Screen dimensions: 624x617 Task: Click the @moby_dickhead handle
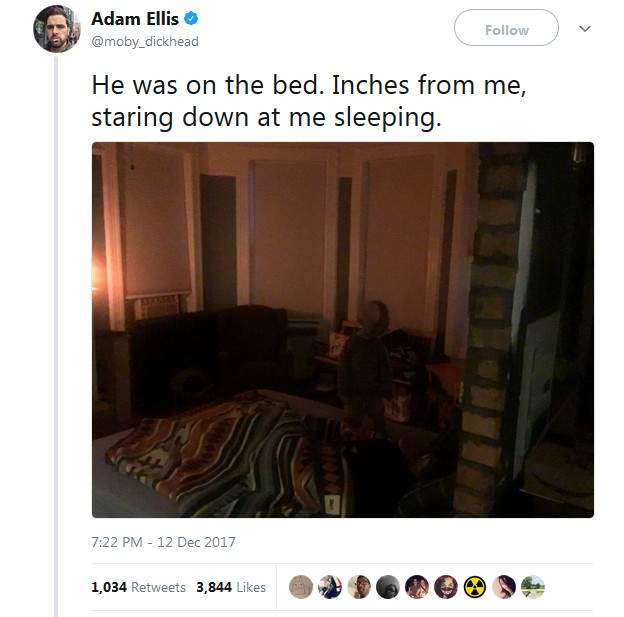coord(145,41)
